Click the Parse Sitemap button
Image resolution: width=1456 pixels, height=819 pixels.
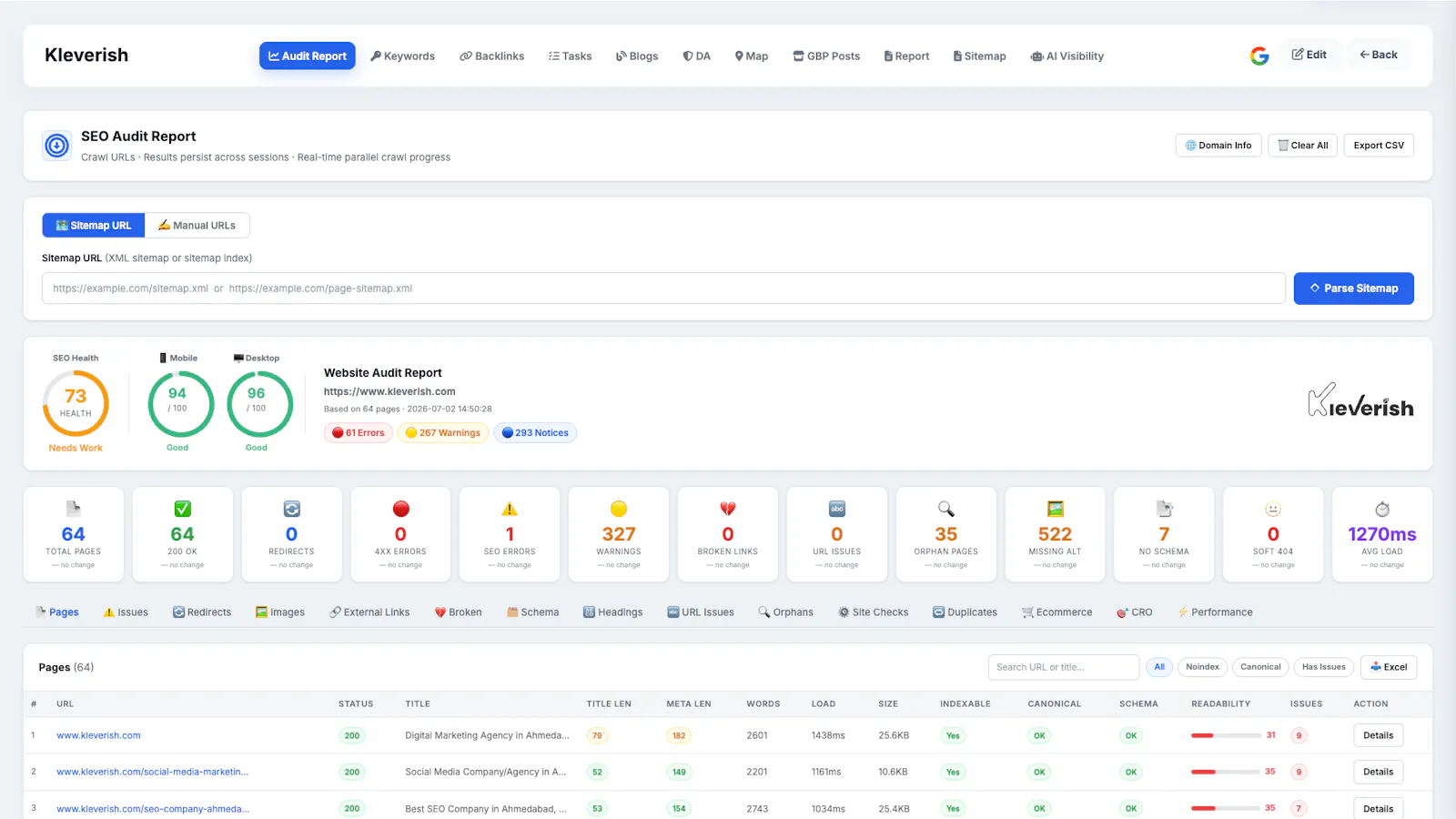[1354, 288]
